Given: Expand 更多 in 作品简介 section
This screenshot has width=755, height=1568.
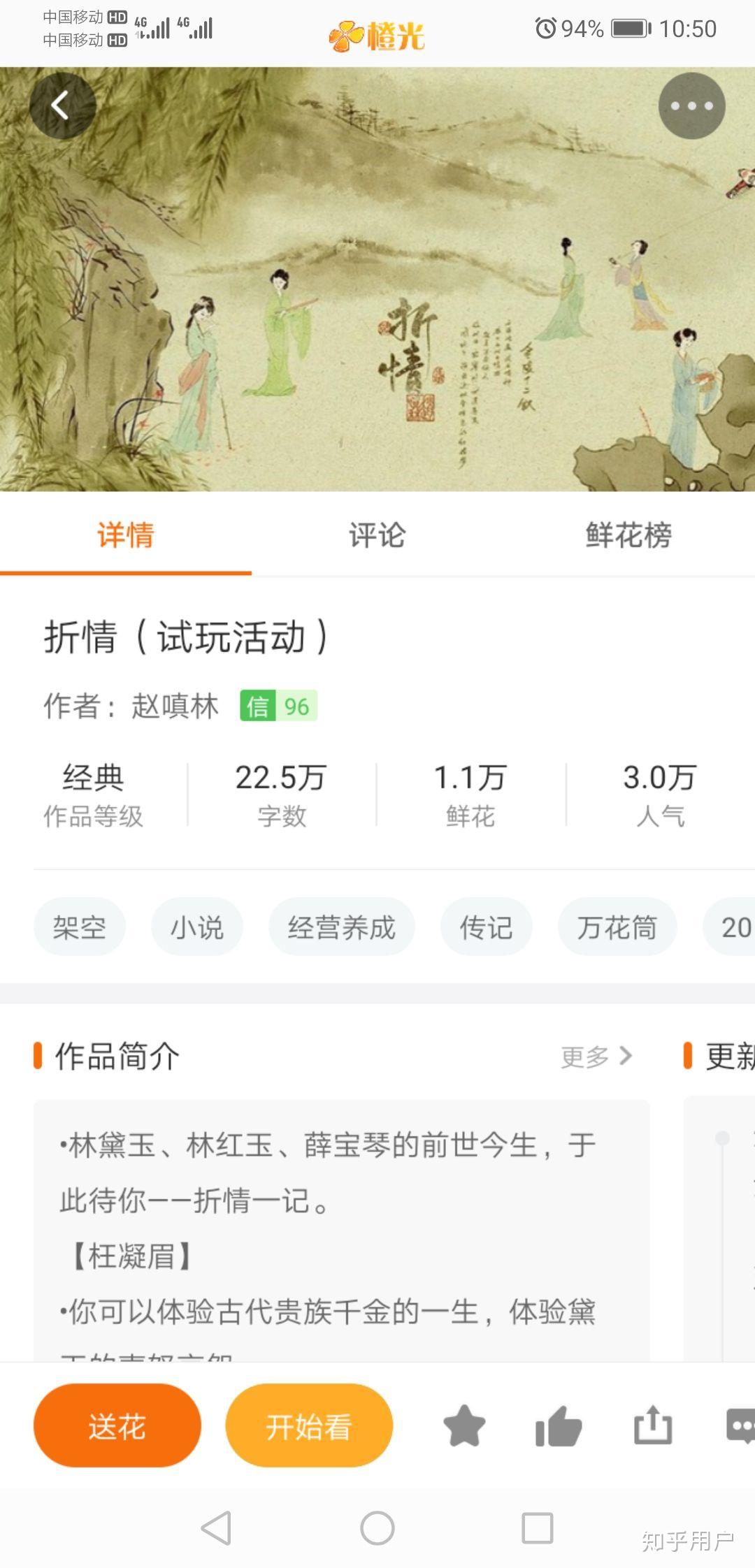Looking at the screenshot, I should click(x=596, y=1057).
